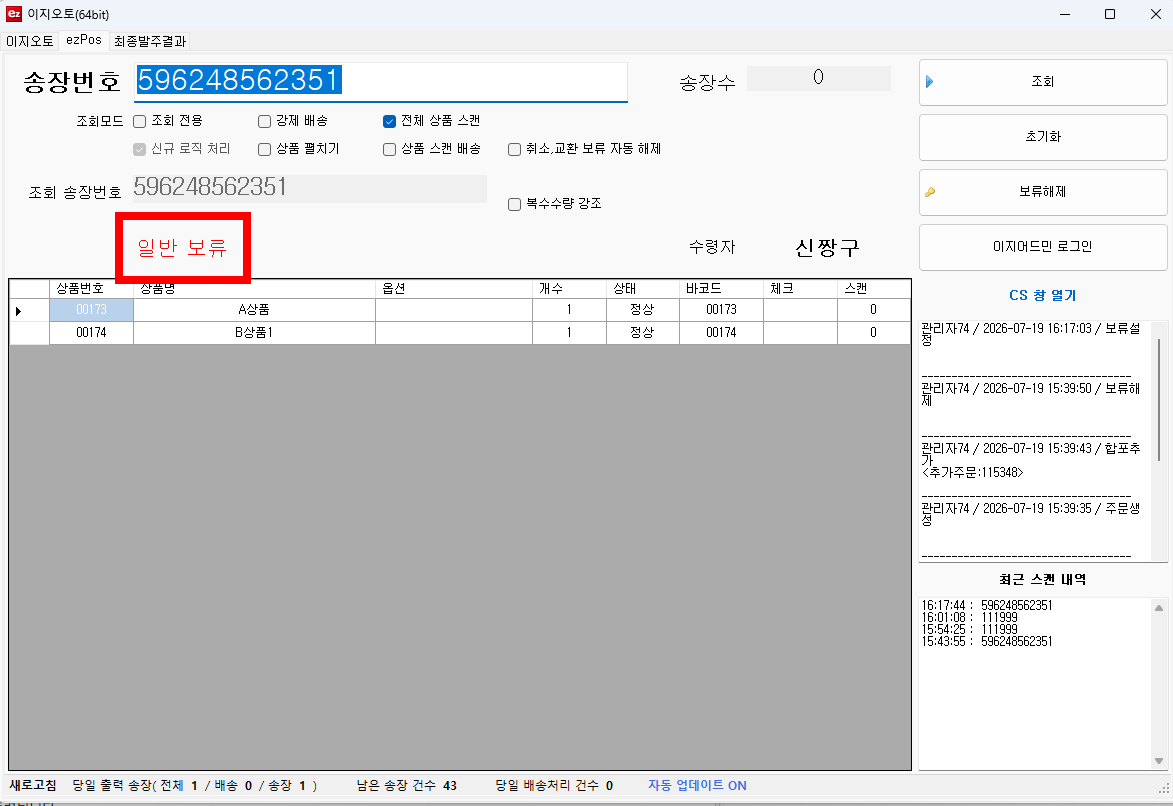1173x806 pixels.
Task: Click 자동 업데이트 ON status link
Action: pos(697,785)
